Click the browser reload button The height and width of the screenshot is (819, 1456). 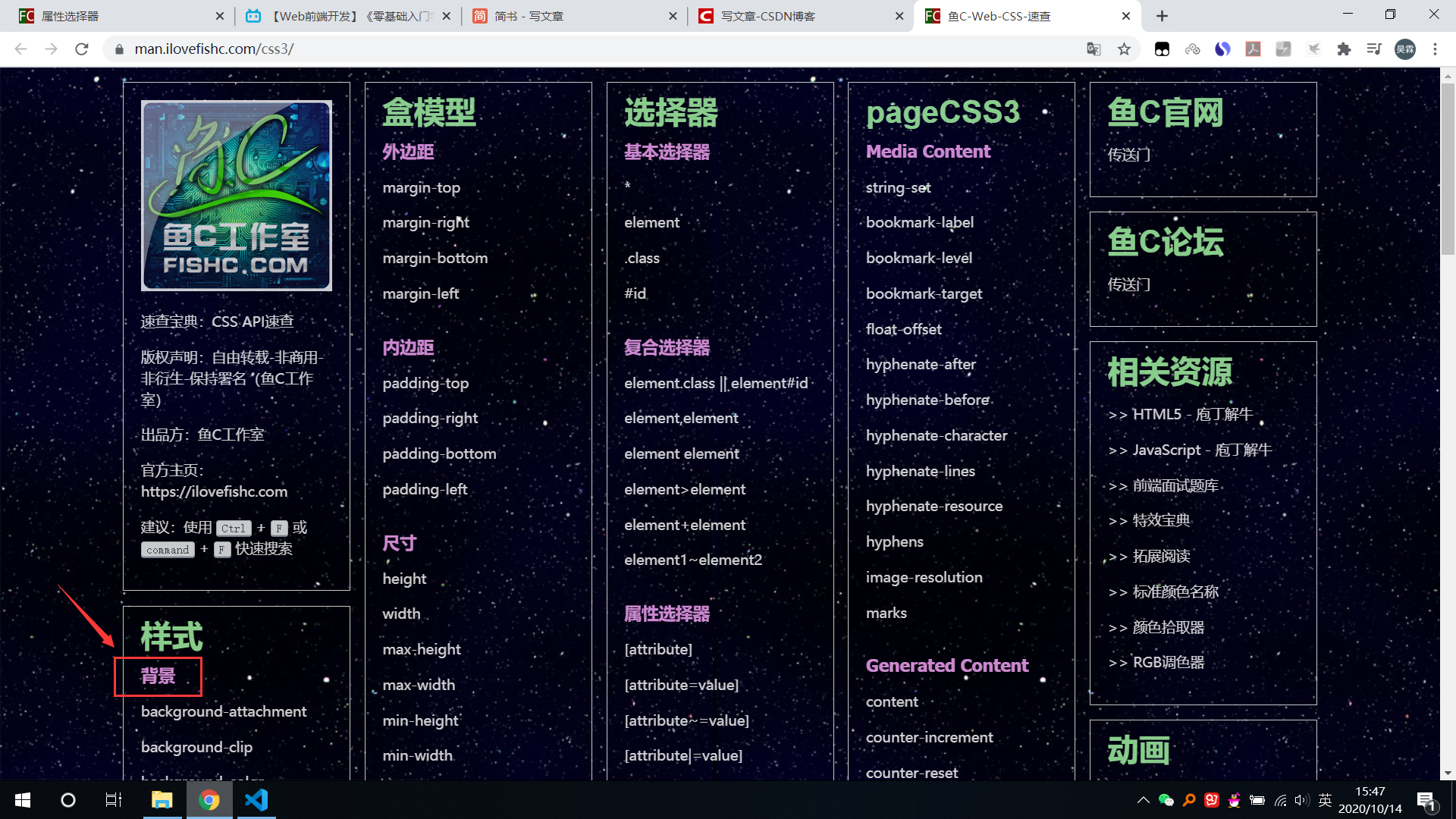pos(82,49)
